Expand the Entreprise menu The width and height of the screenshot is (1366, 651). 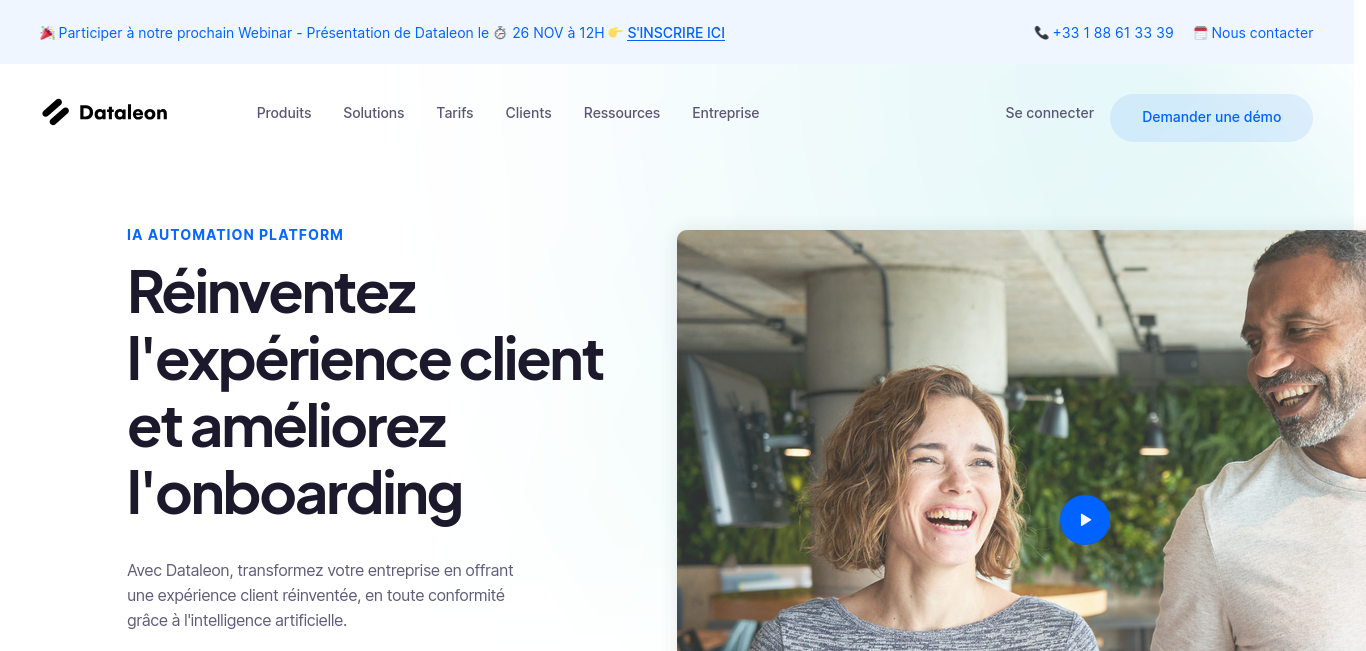pos(726,113)
